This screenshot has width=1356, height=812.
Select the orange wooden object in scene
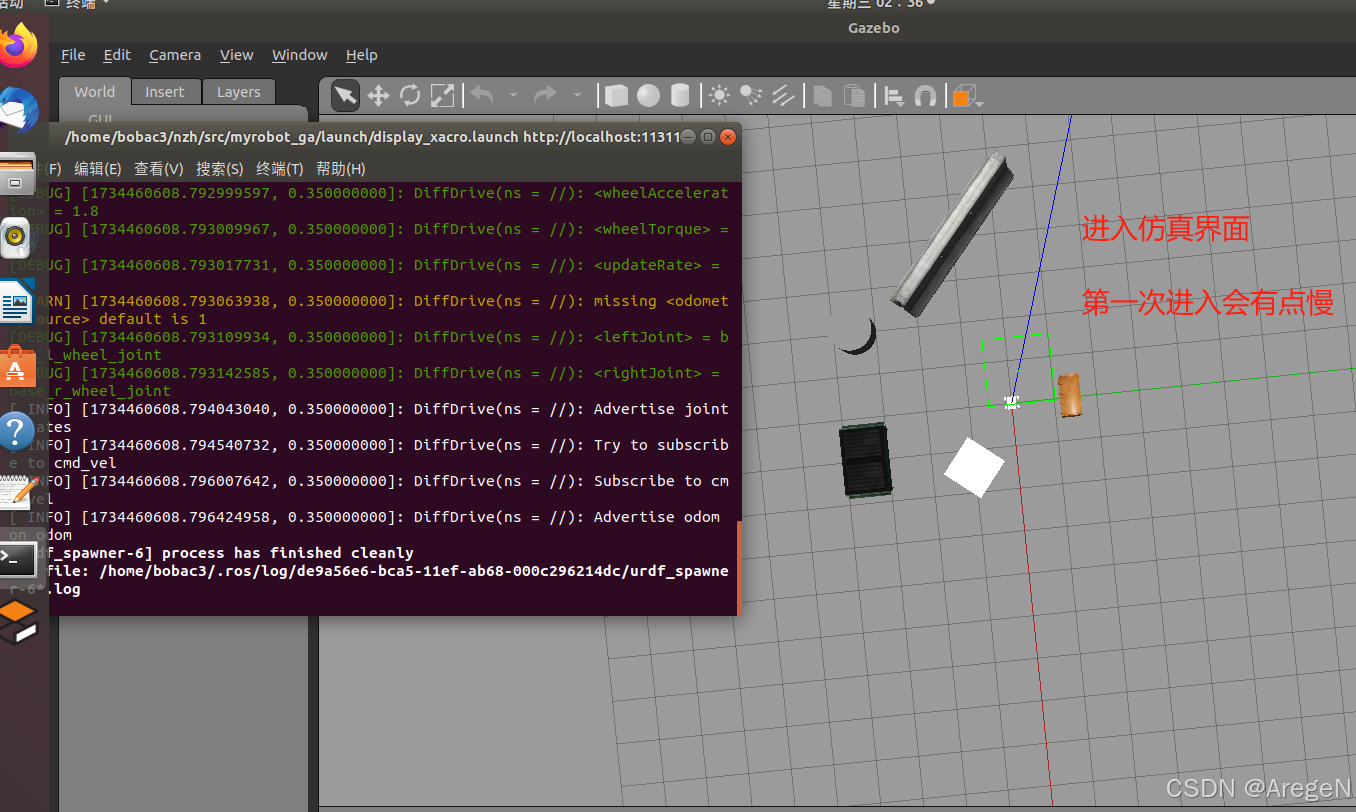(1070, 394)
